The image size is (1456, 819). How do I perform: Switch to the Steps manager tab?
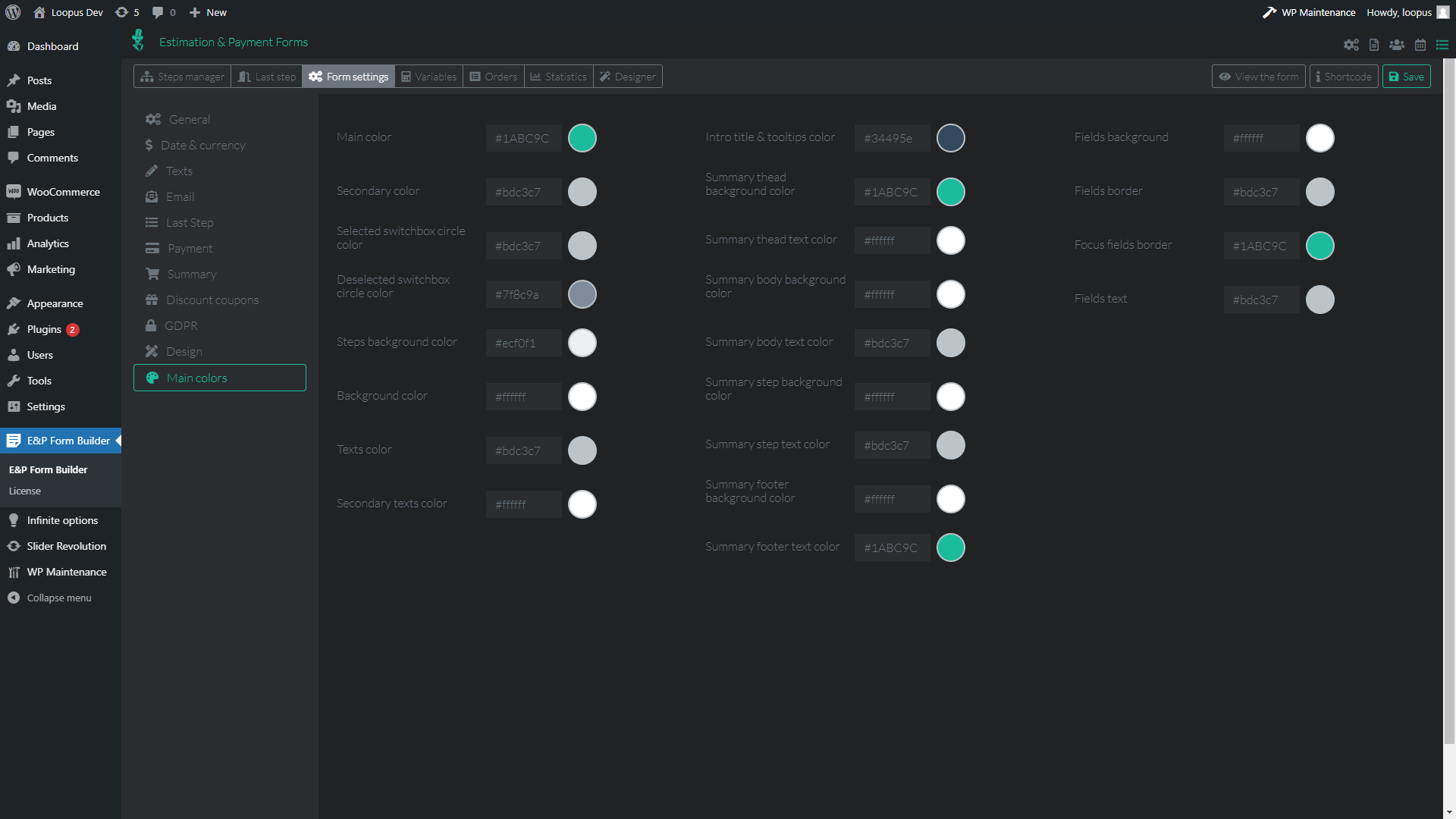coord(182,77)
